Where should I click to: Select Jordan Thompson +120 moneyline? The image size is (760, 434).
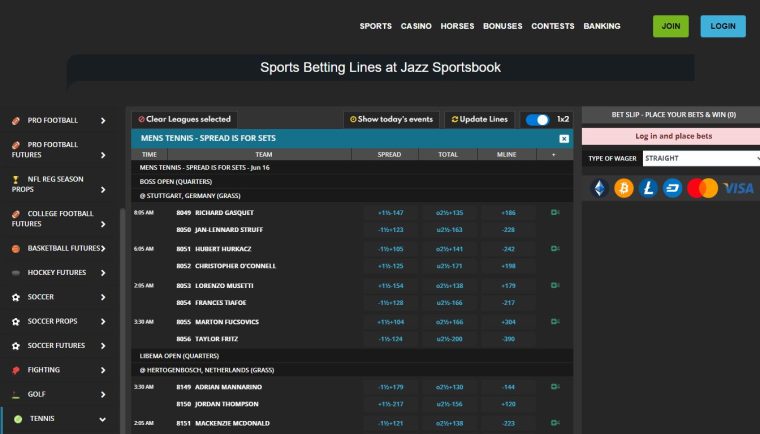(x=508, y=404)
